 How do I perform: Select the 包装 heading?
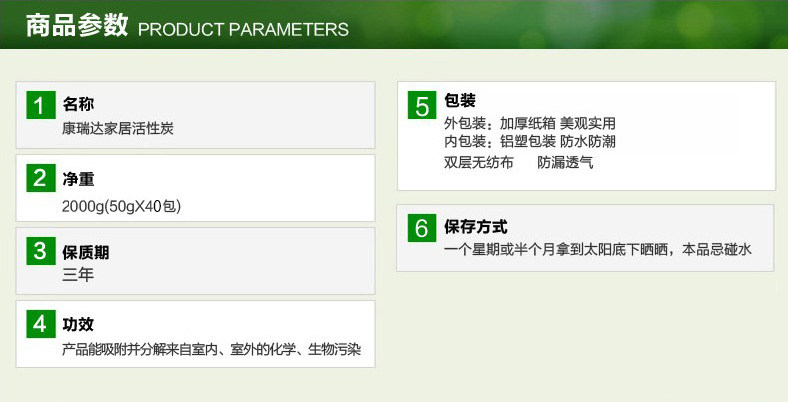coord(459,101)
